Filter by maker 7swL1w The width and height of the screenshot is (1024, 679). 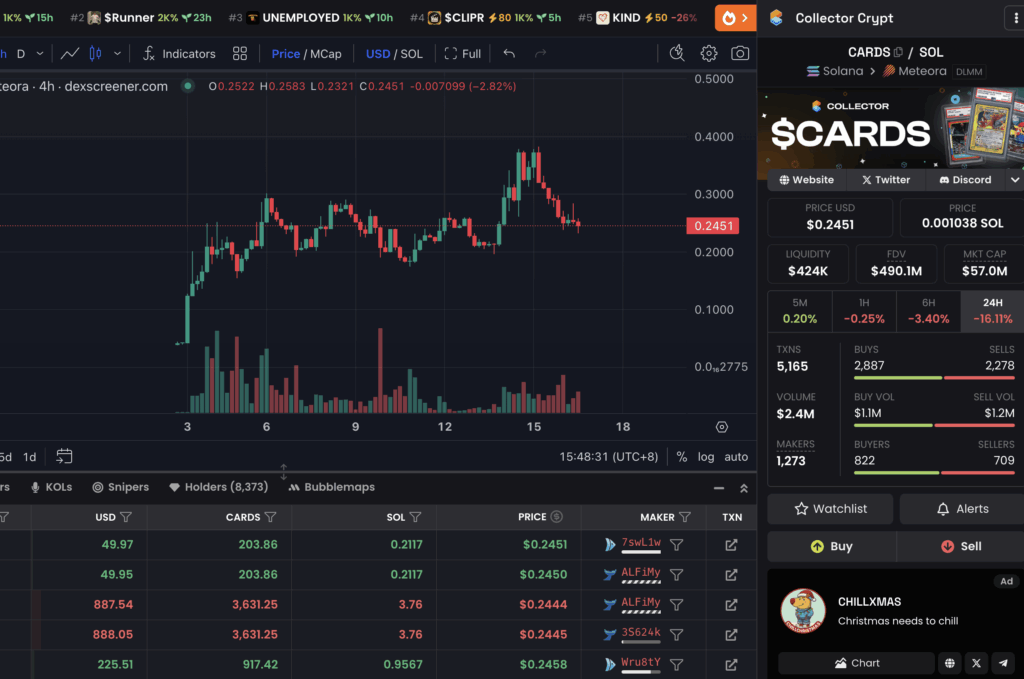677,545
